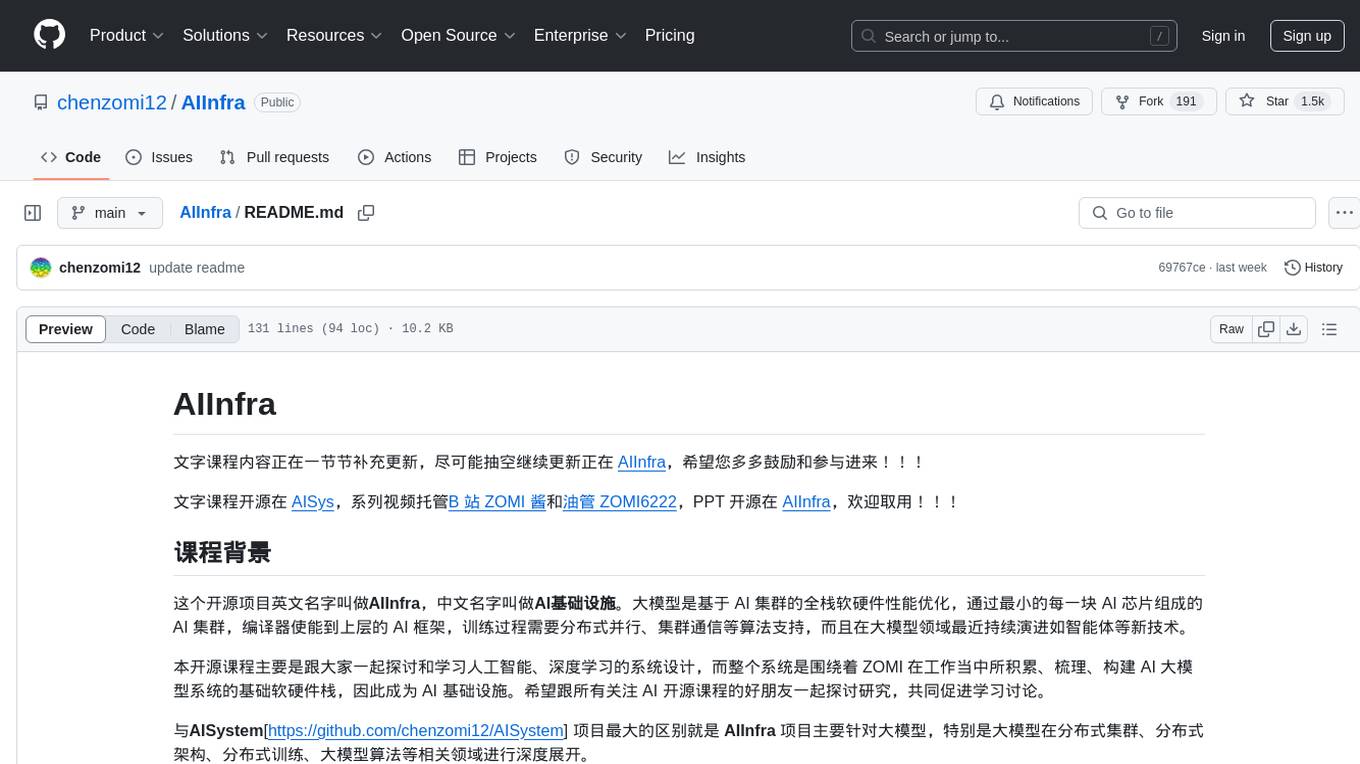Toggle the file tree side panel
Screen dimensions: 1360x764
point(33,213)
